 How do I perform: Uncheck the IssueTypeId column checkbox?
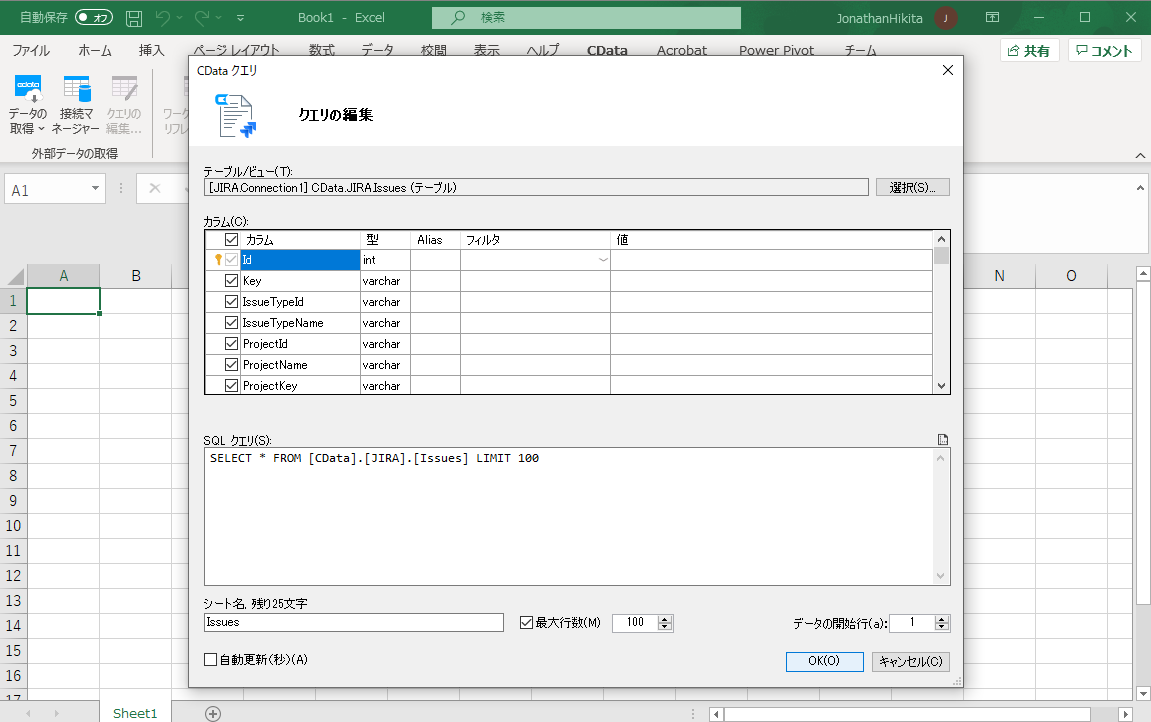tap(231, 302)
